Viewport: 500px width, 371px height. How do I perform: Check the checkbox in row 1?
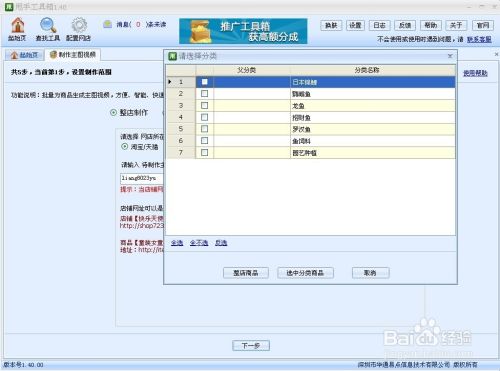point(204,82)
